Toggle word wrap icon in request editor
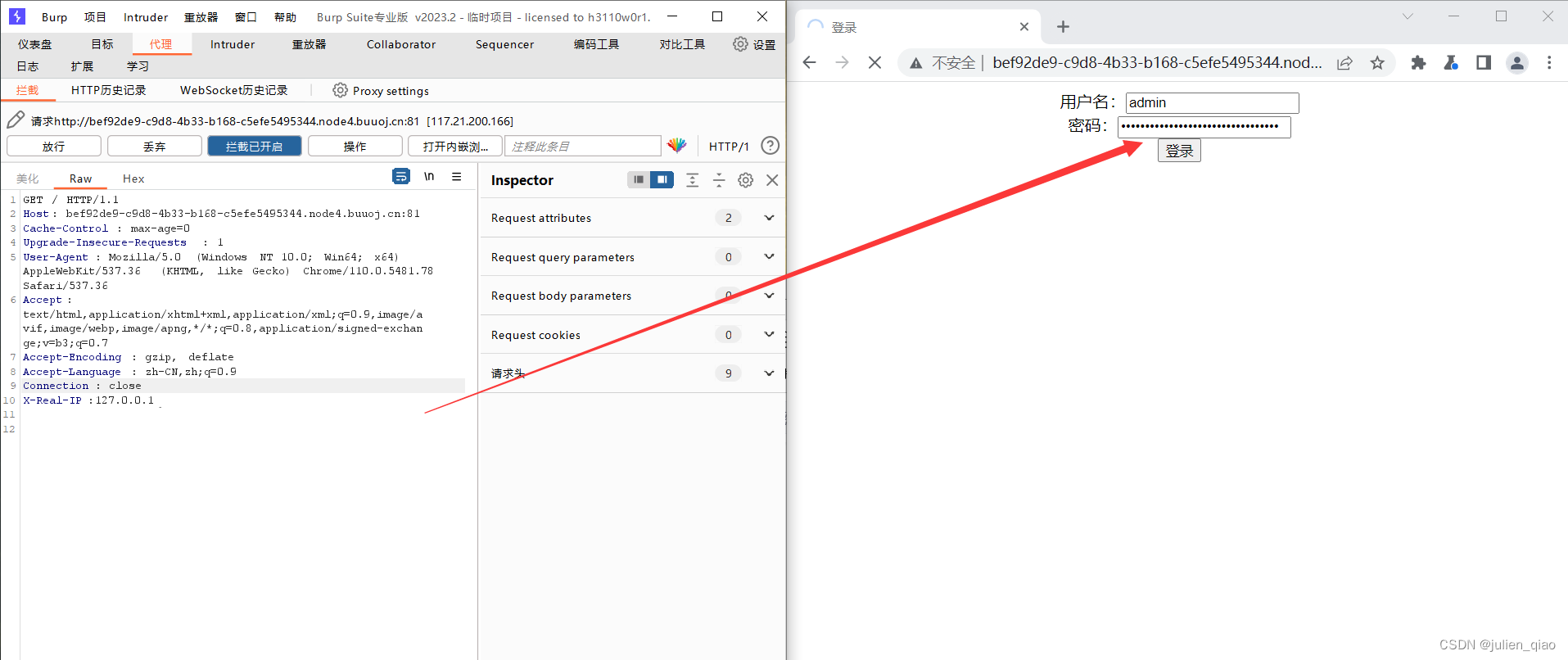Viewport: 1568px width, 660px height. (400, 176)
